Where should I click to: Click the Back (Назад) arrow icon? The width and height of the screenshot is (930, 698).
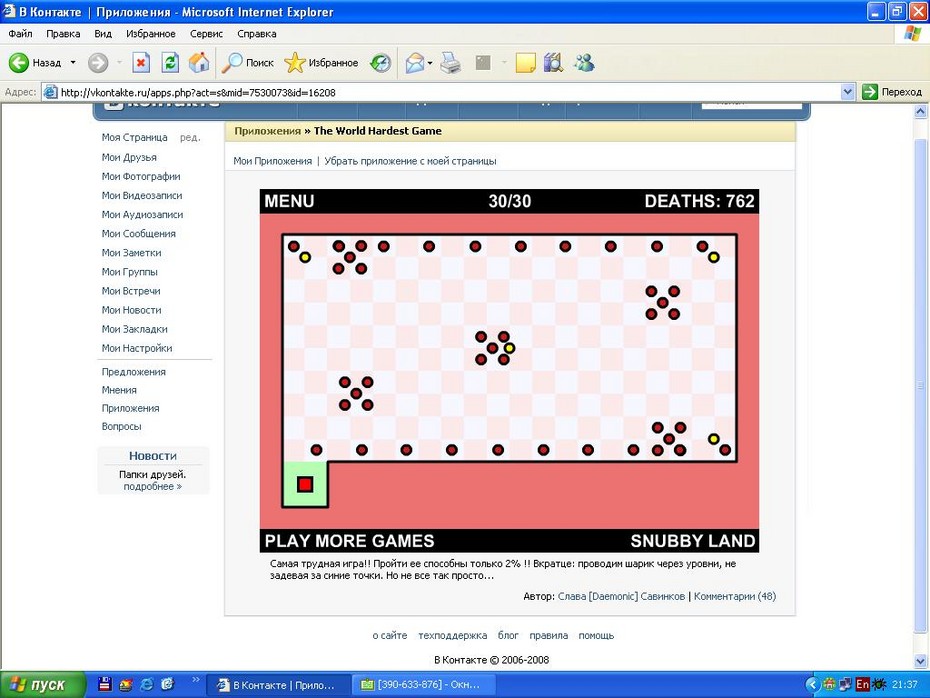click(18, 62)
